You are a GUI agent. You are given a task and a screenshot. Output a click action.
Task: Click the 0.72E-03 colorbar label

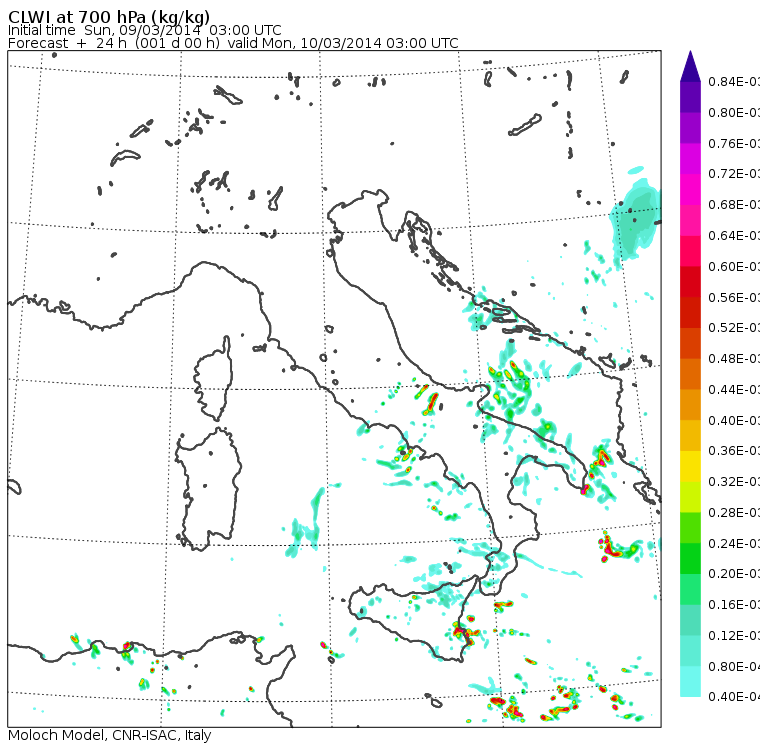pyautogui.click(x=734, y=174)
